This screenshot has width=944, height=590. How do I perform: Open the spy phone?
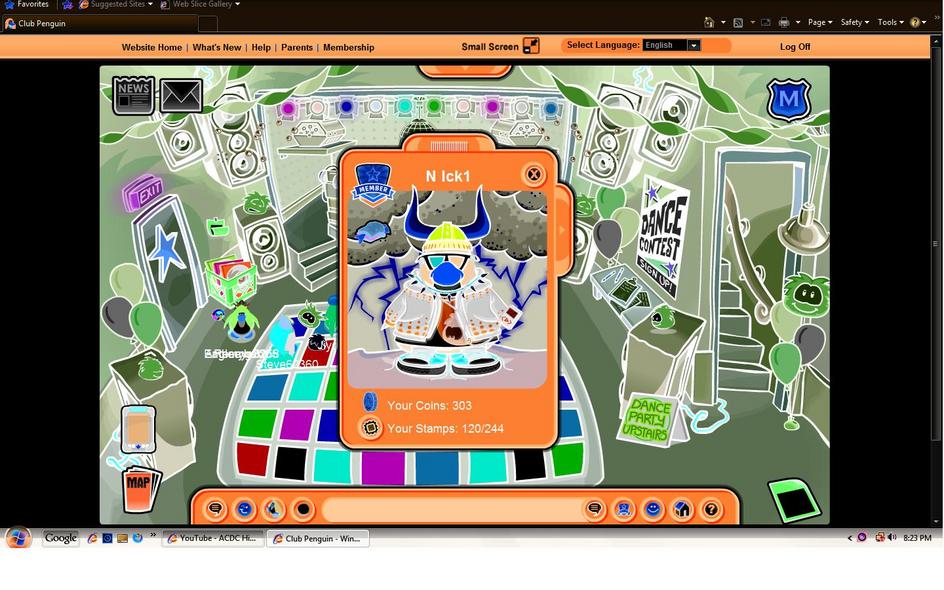(138, 429)
